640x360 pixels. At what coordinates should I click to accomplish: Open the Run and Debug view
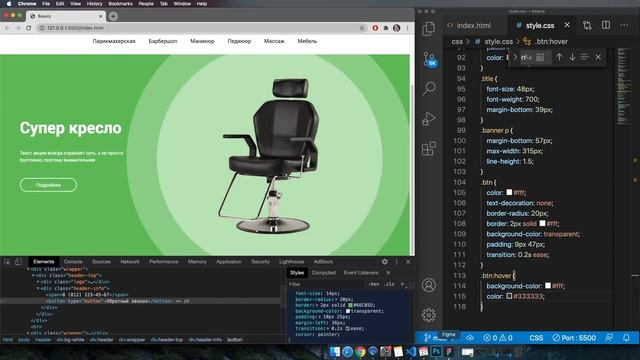coord(429,118)
